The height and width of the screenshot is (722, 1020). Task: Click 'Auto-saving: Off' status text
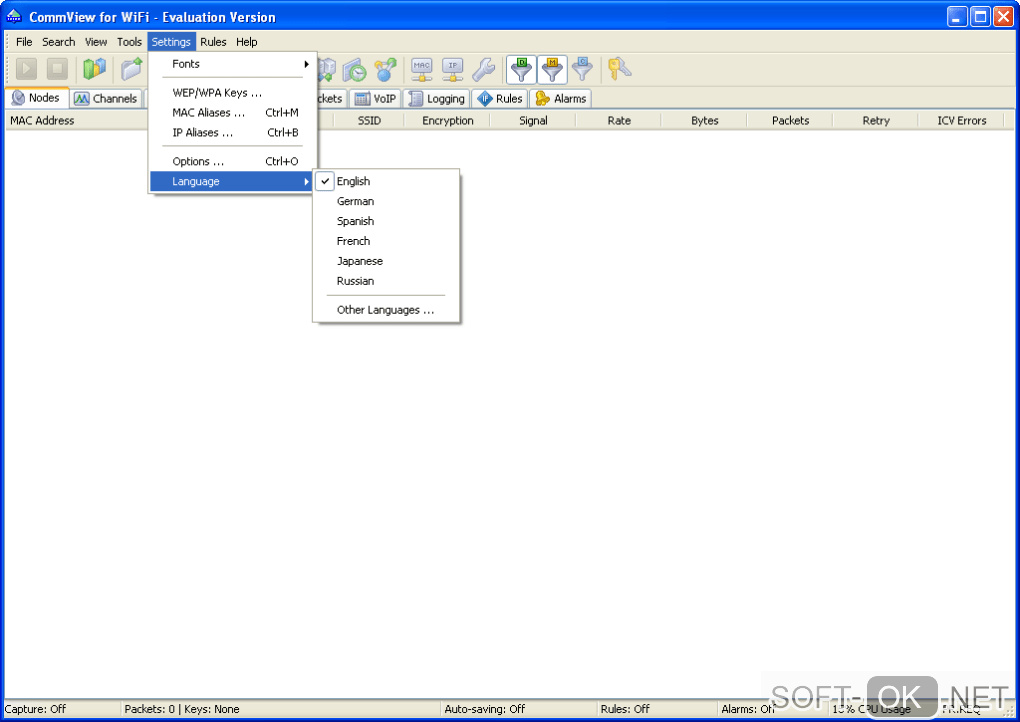pos(485,709)
